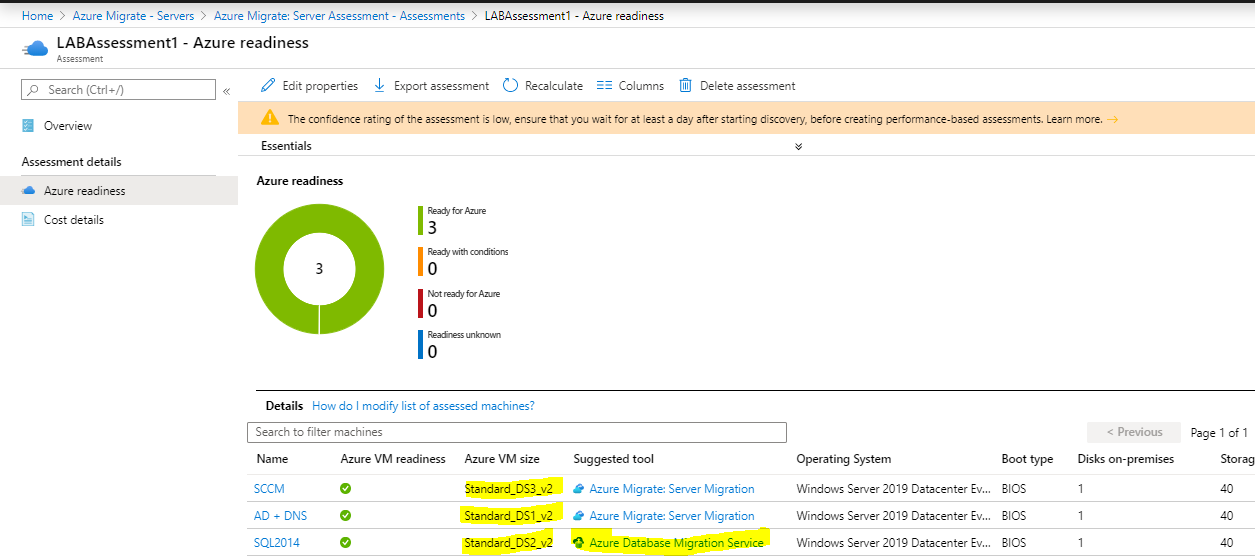Screen dimensions: 1255x560
Task: Click the green readiness check for SCCM
Action: click(x=346, y=489)
